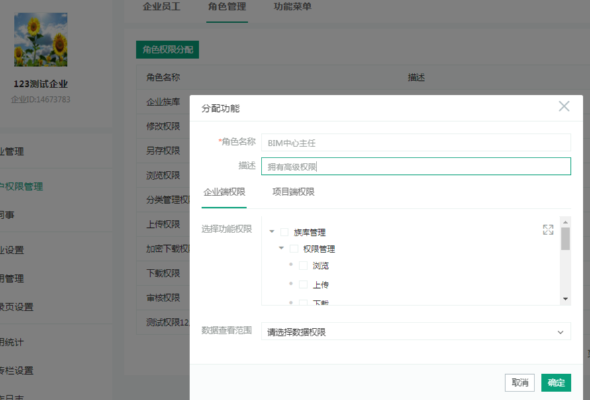The height and width of the screenshot is (400, 590).
Task: Collapse the 族库管理 tree node arrow
Action: coord(272,231)
